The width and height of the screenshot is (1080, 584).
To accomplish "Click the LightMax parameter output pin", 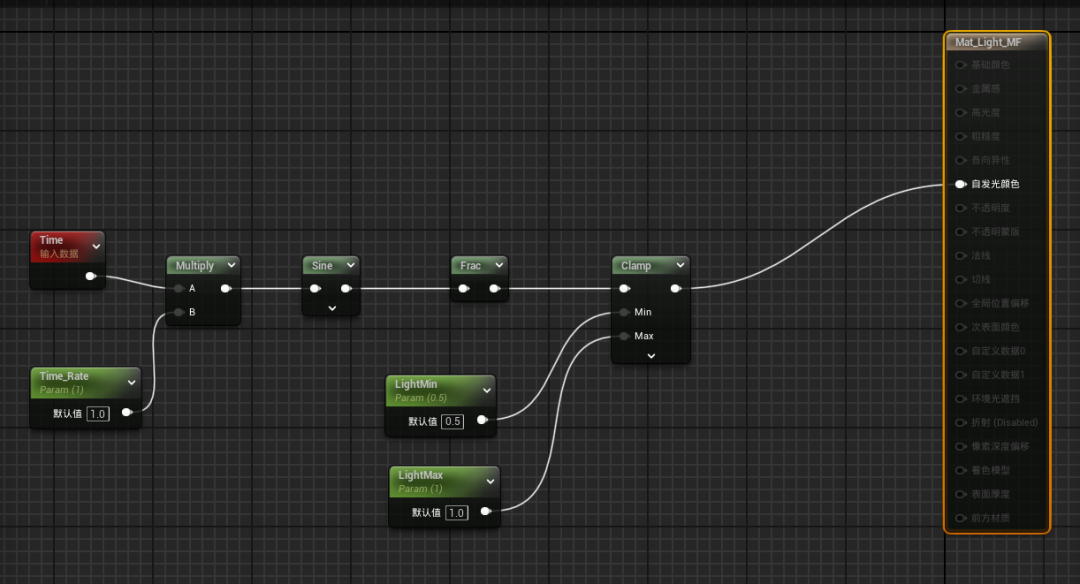I will [486, 511].
